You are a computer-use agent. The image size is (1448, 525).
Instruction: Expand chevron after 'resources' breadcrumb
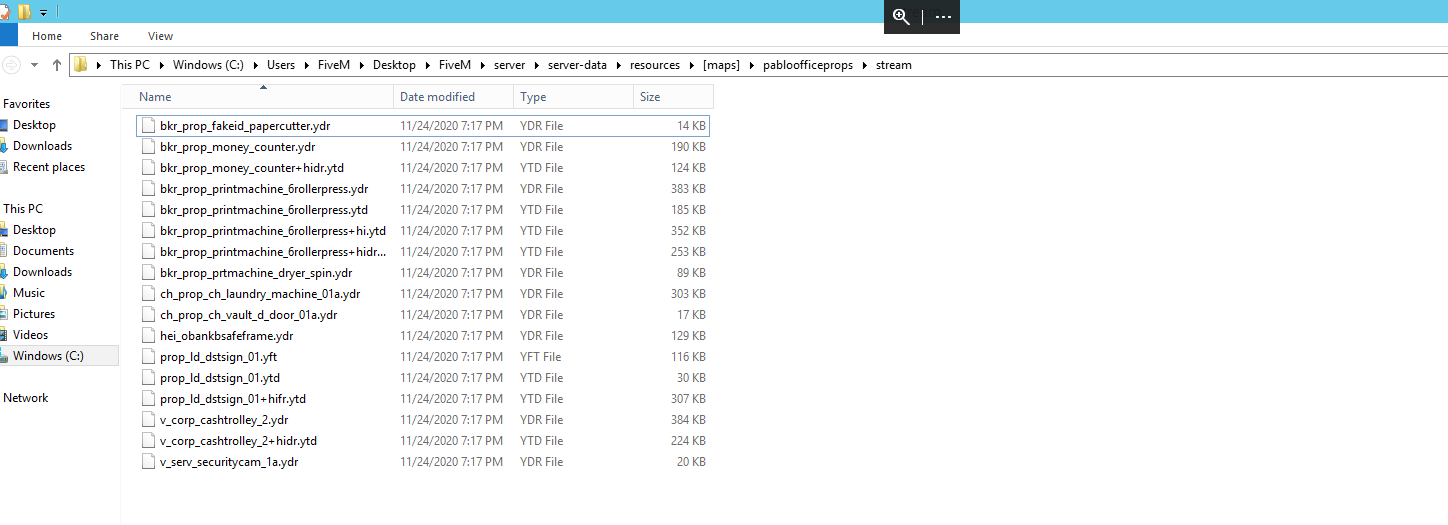[x=692, y=65]
